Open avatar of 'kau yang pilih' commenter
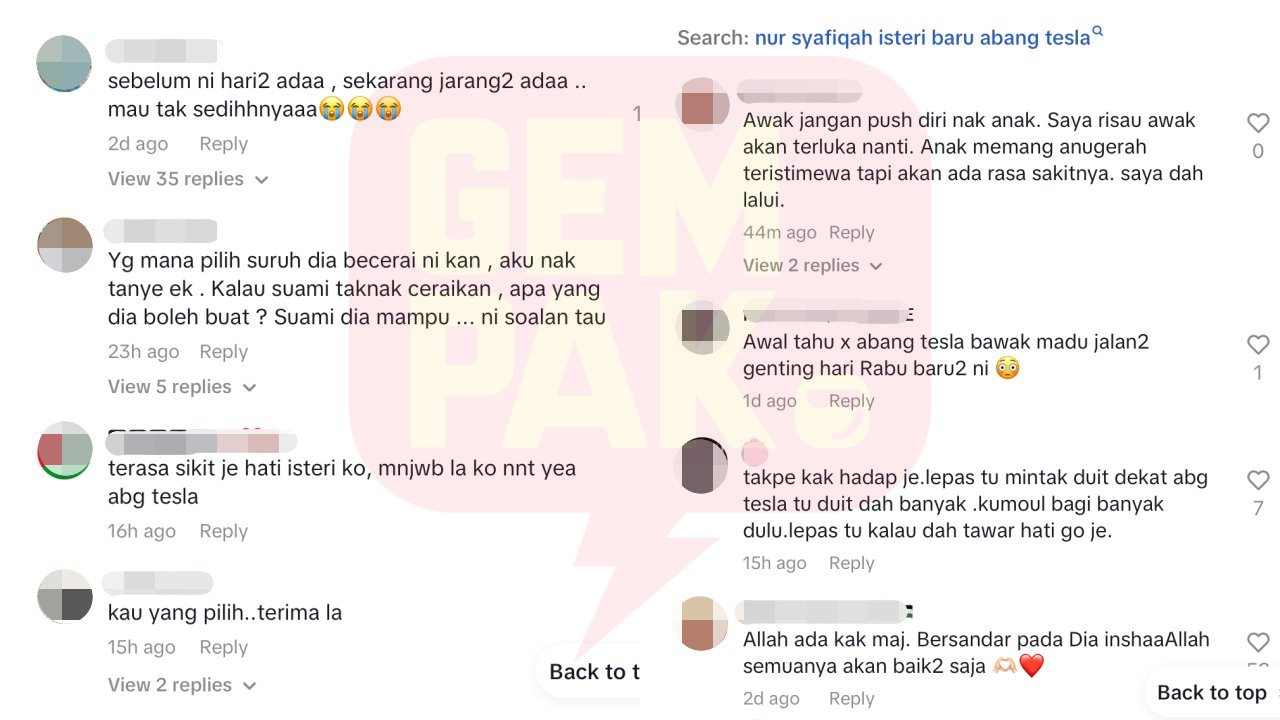Image resolution: width=1280 pixels, height=720 pixels. tap(64, 596)
